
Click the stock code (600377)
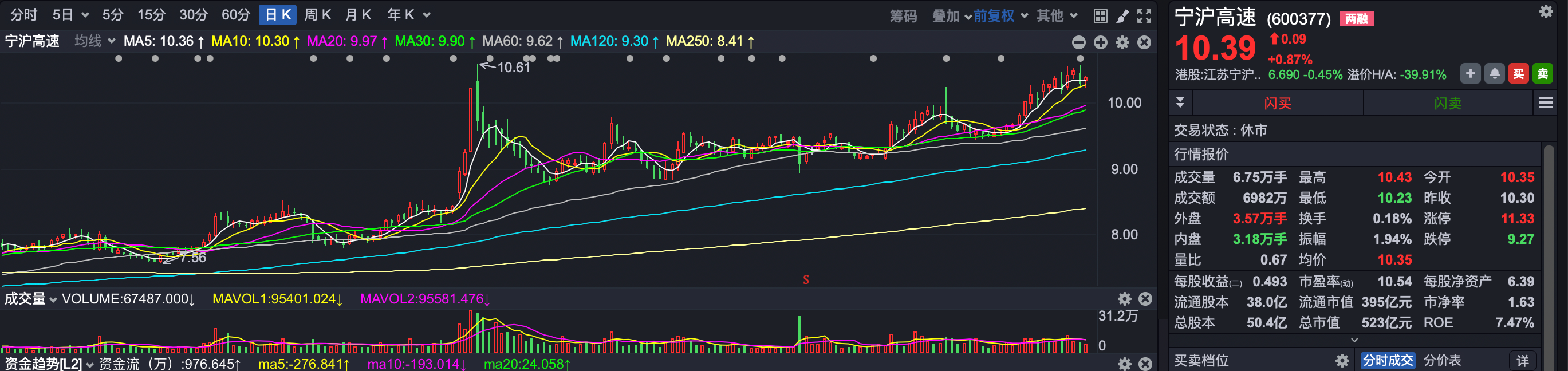pyautogui.click(x=1298, y=19)
